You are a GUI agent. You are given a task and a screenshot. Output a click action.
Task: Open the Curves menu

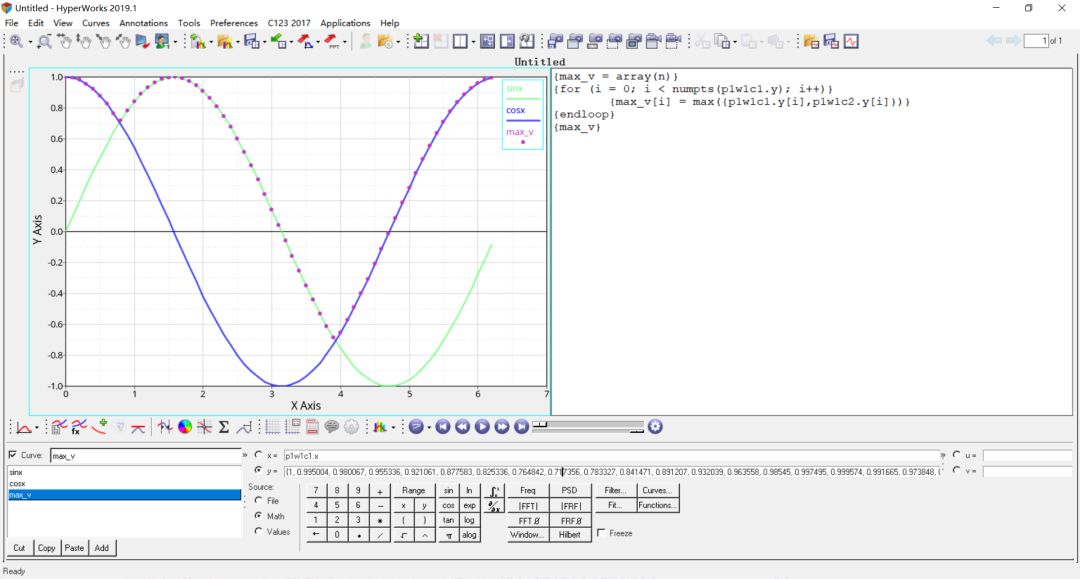pos(96,23)
